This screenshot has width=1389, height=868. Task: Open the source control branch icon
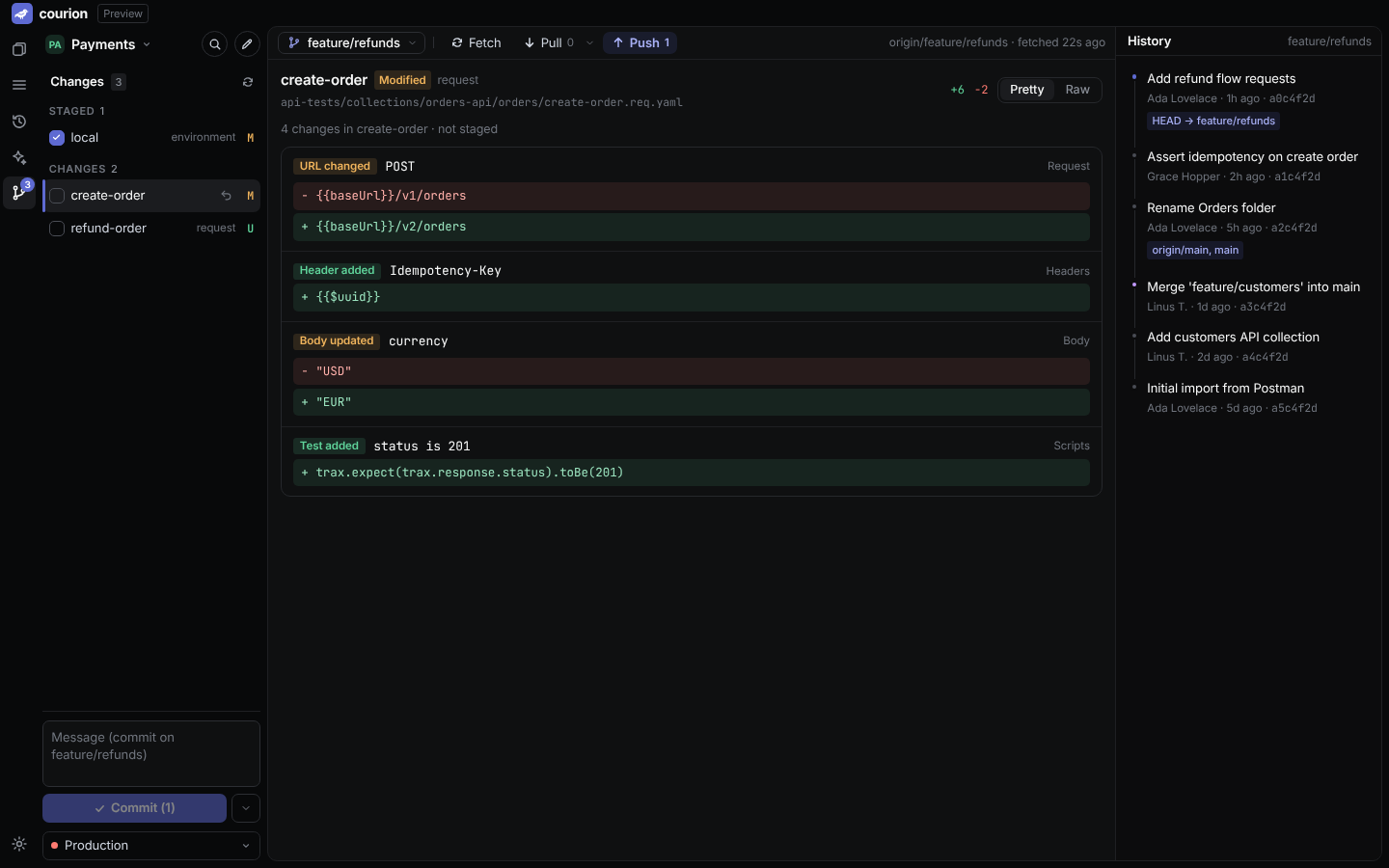point(19,193)
